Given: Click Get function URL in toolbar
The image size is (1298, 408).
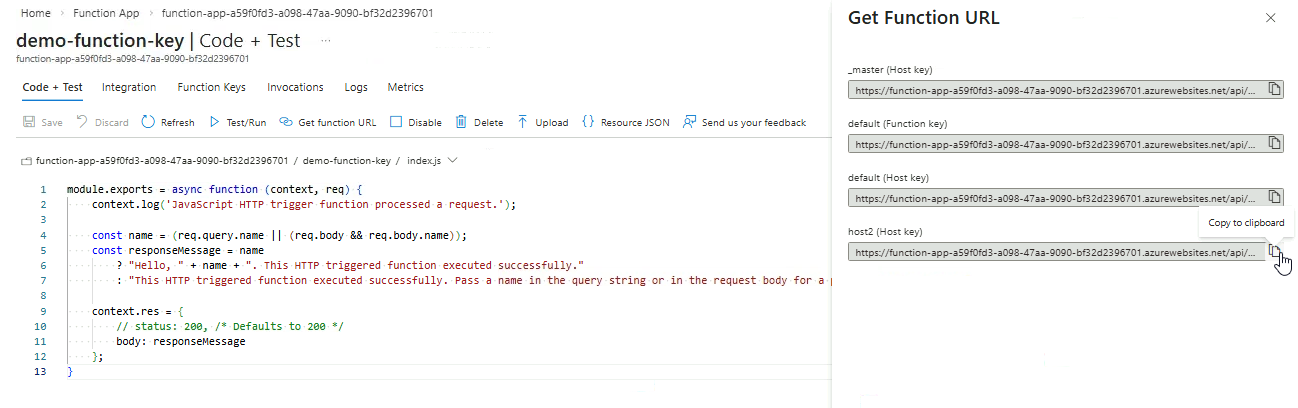Looking at the screenshot, I should [328, 122].
